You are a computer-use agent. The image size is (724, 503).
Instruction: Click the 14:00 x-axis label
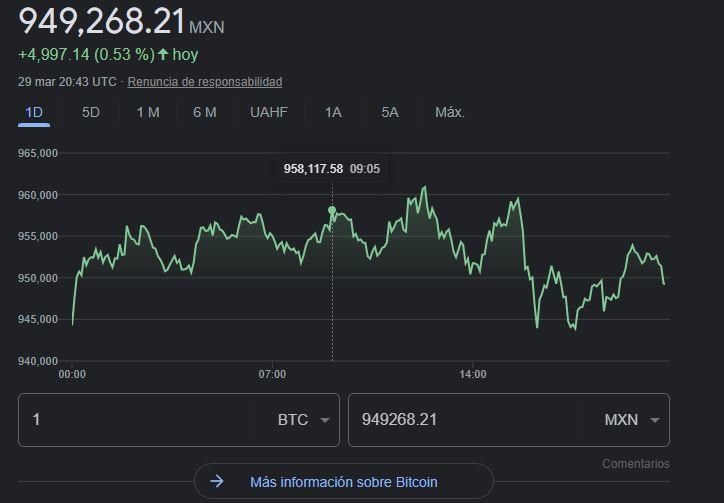point(472,374)
